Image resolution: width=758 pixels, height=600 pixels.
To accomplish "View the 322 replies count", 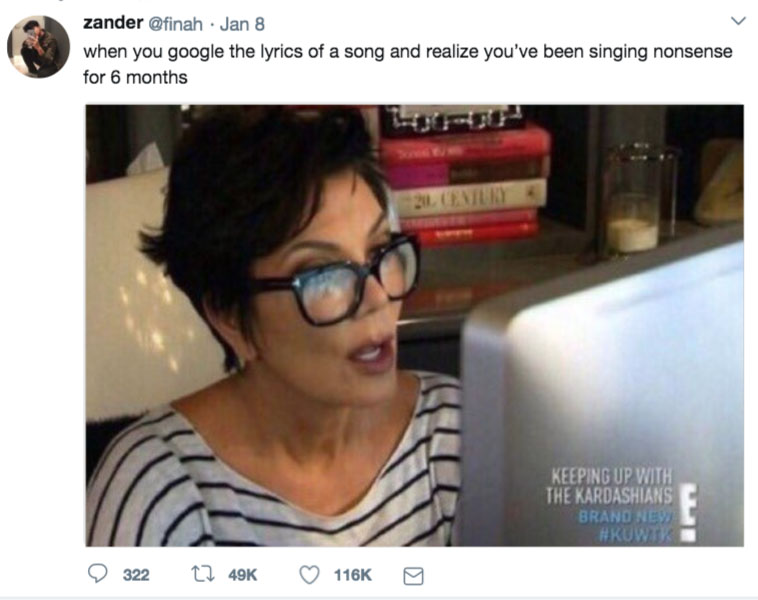I will 136,575.
